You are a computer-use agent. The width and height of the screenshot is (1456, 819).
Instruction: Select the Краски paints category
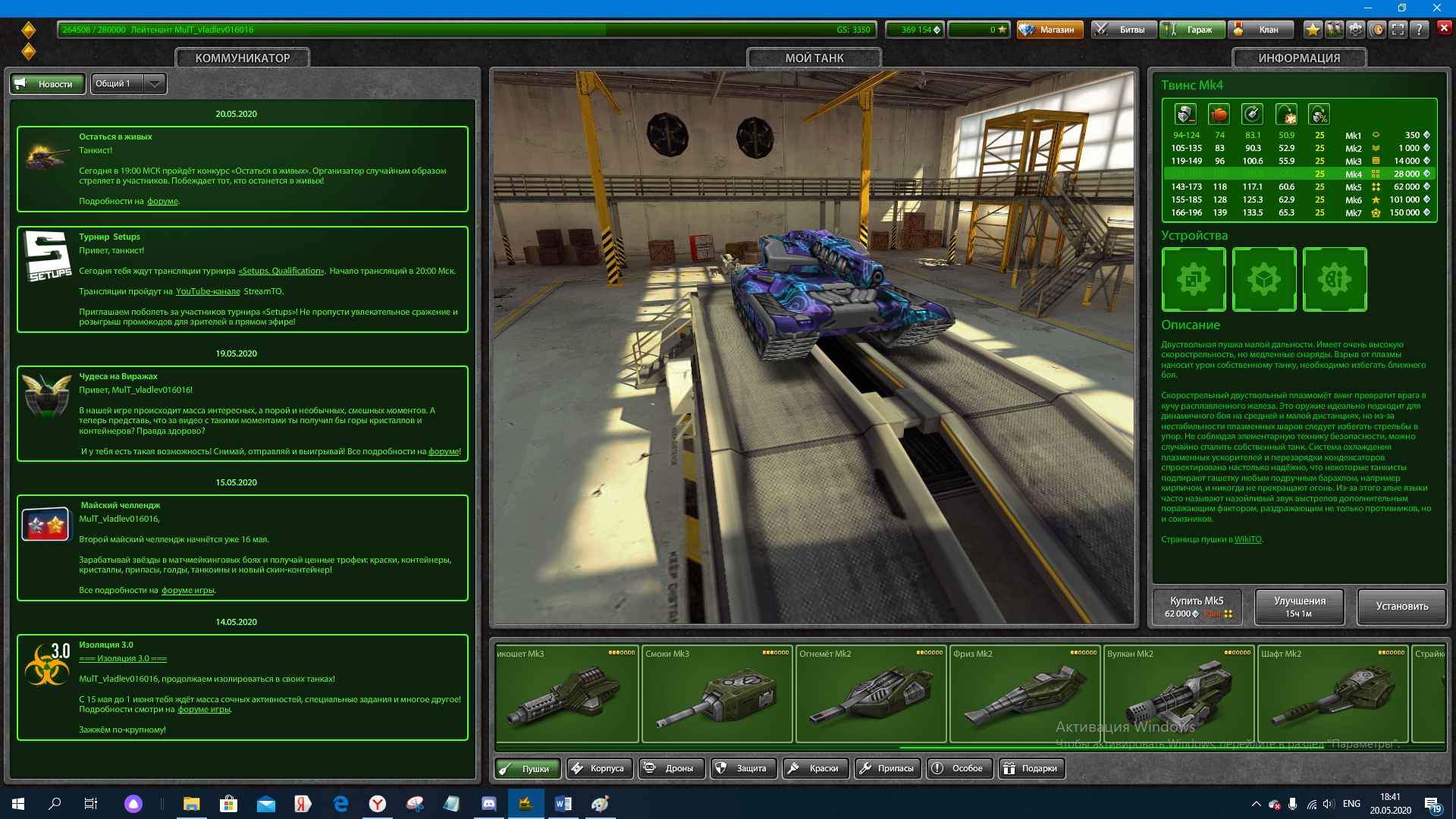[x=815, y=768]
